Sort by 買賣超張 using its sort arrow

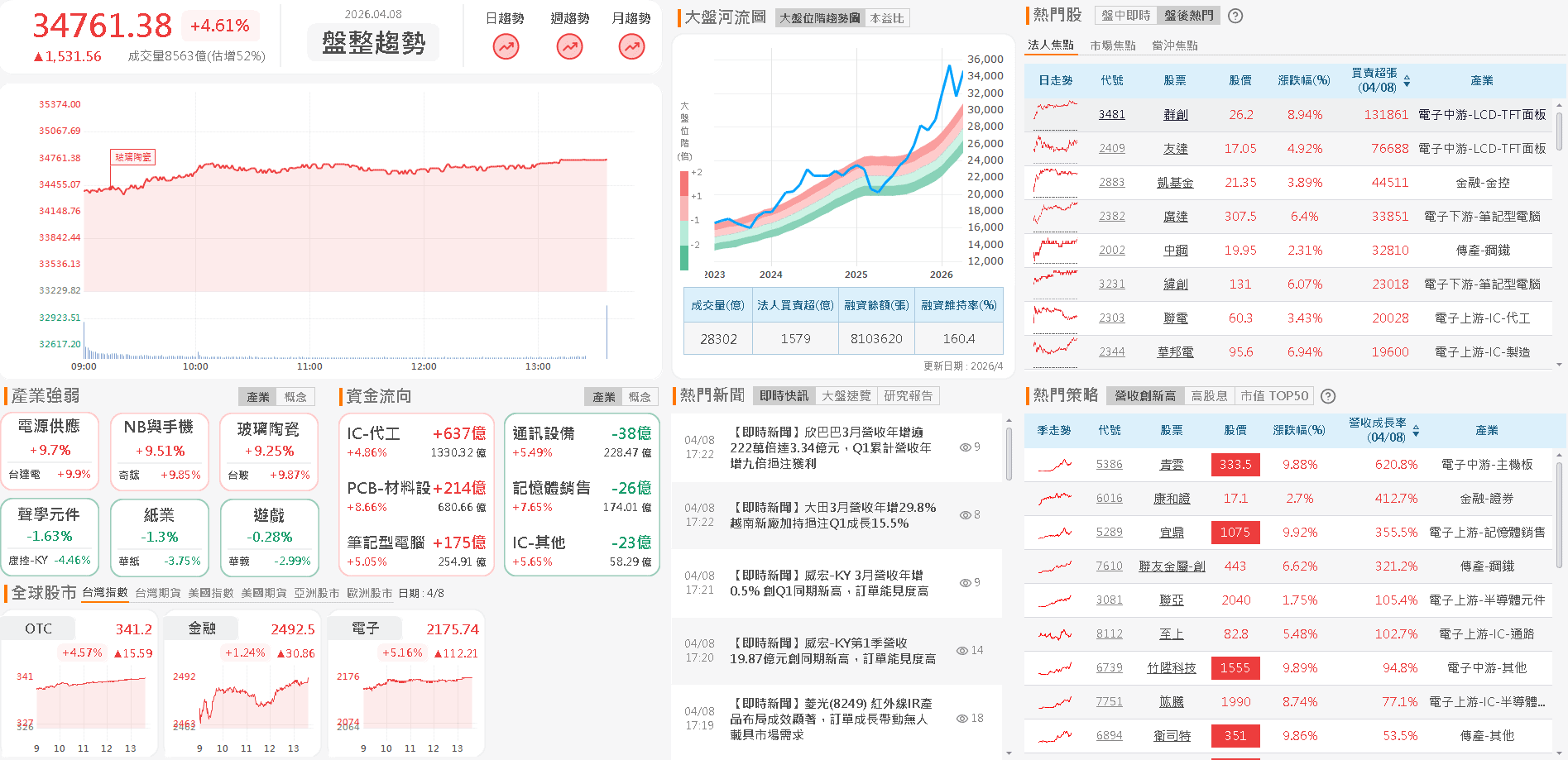coord(1408,80)
